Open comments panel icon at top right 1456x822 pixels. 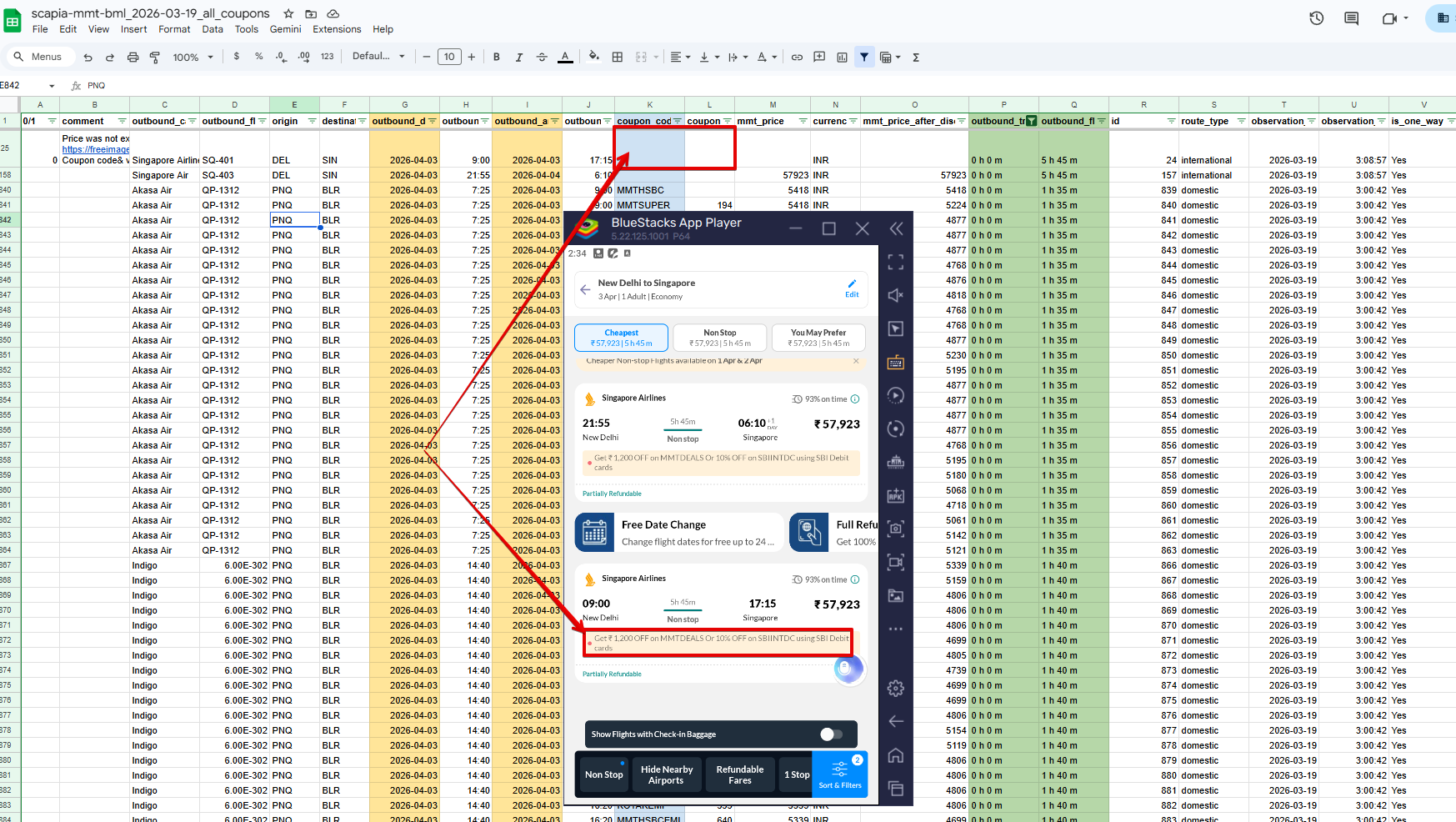pos(1352,18)
